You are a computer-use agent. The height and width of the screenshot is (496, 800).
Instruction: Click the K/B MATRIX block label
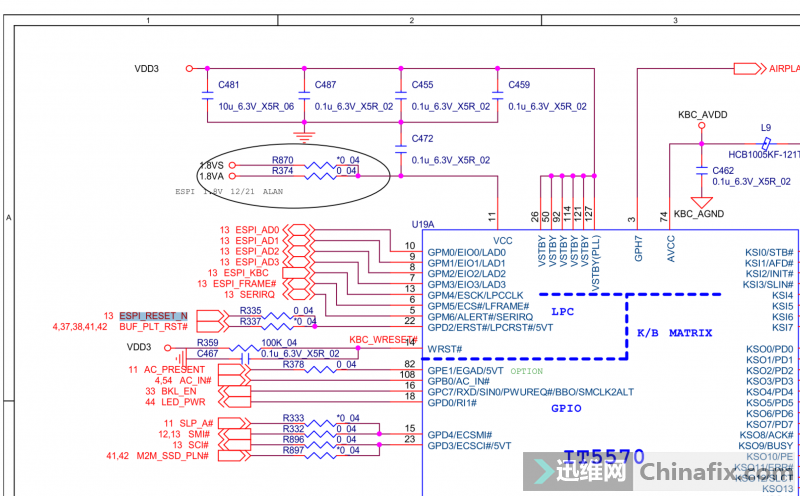pos(674,333)
